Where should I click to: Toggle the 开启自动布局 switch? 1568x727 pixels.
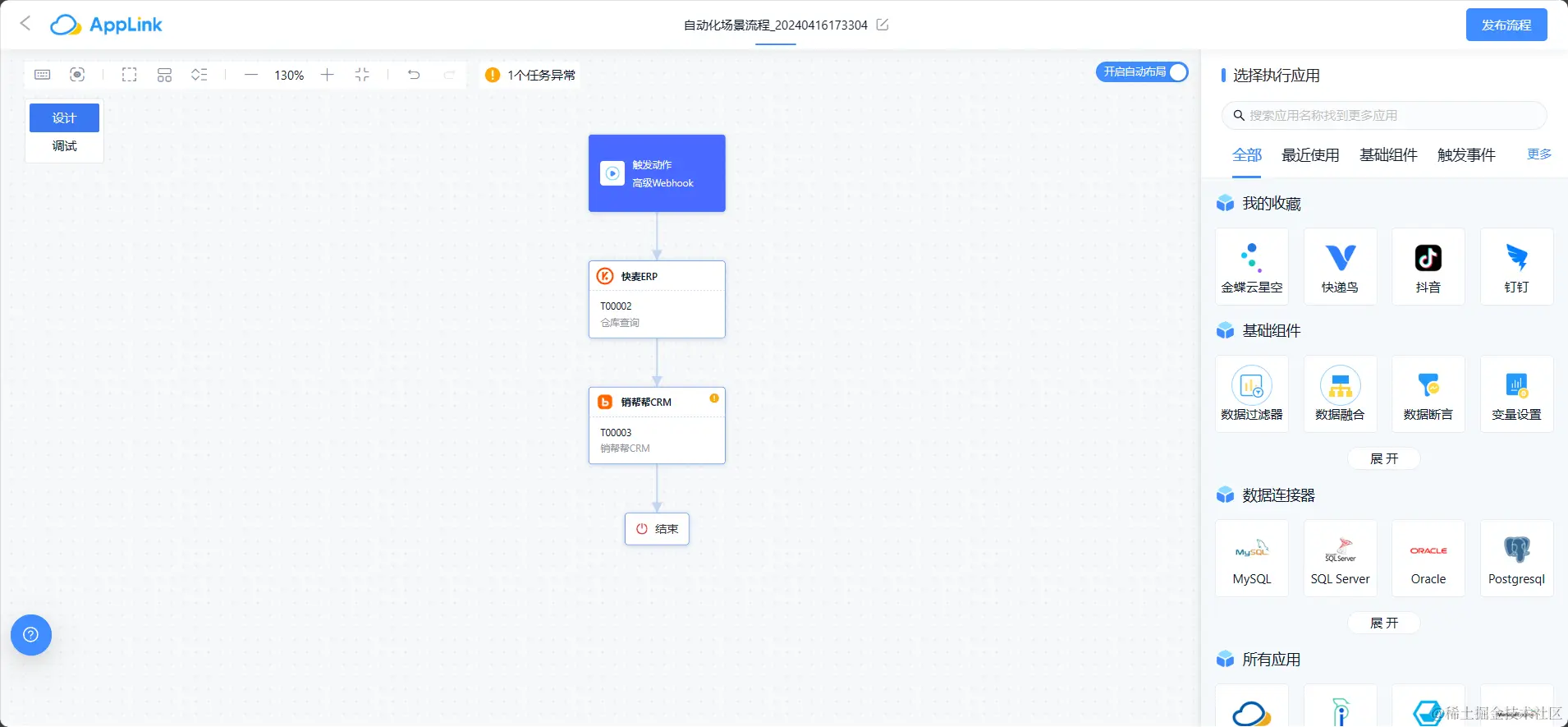click(1142, 72)
